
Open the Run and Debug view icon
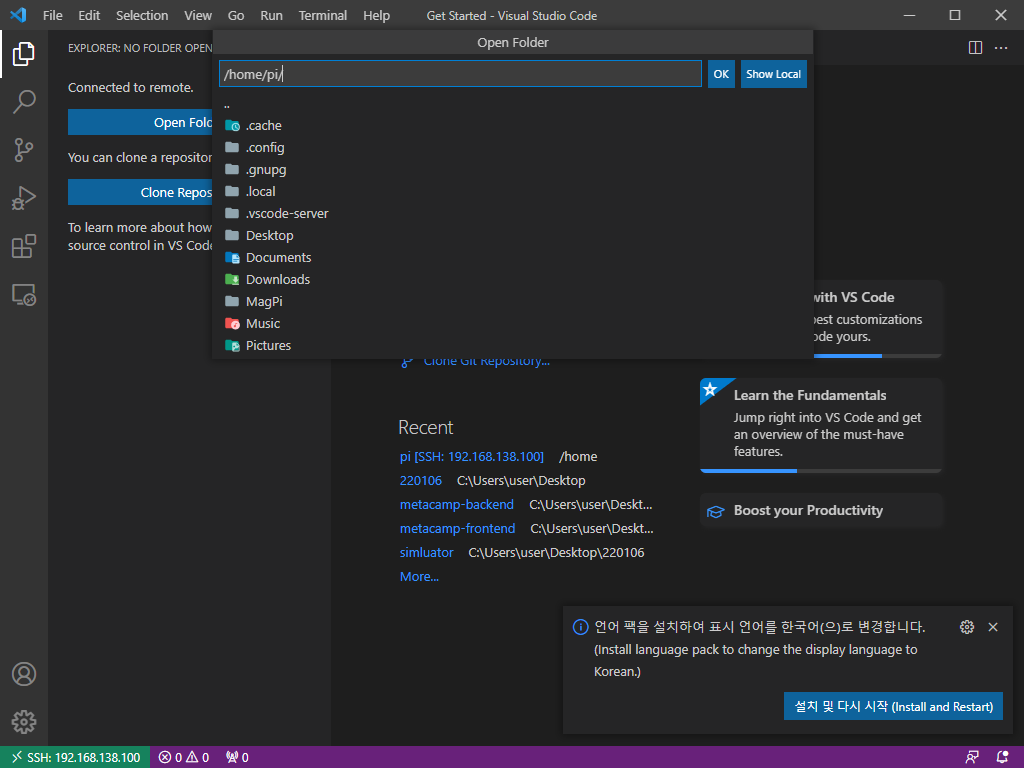point(24,198)
